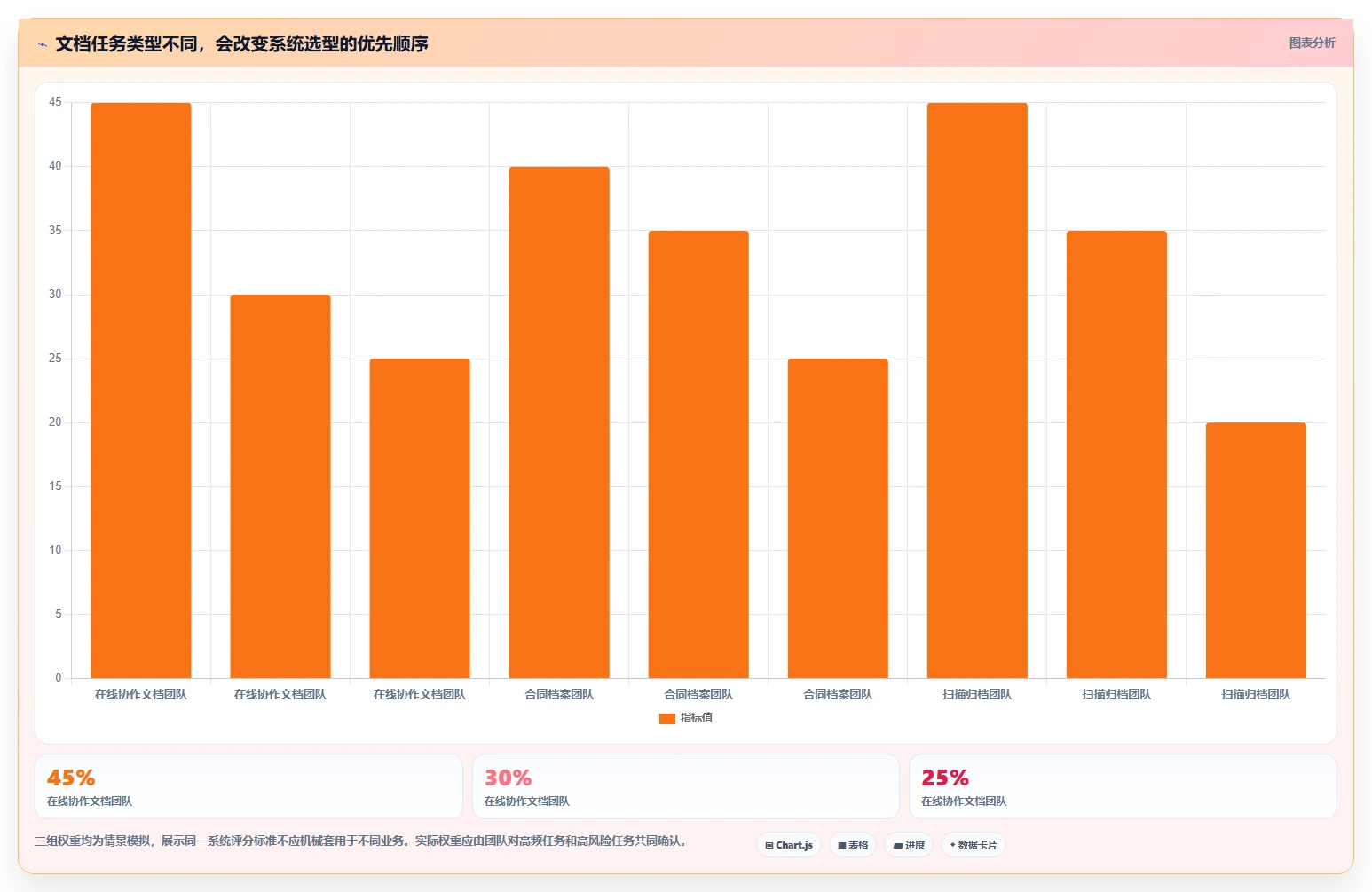Open the 数据卡片 chip
Image resolution: width=1372 pixels, height=892 pixels.
974,845
